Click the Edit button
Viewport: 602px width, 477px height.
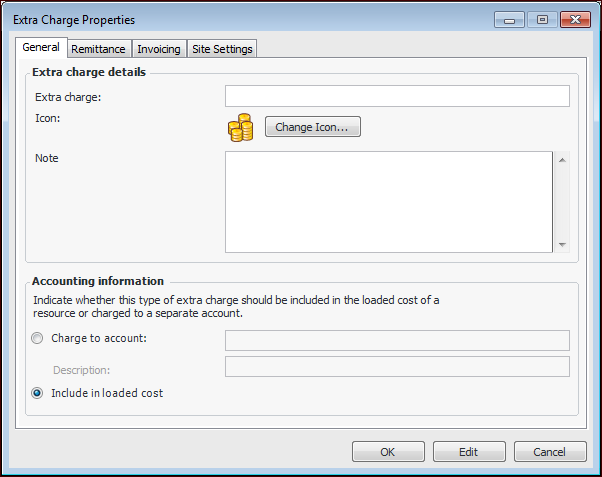468,452
